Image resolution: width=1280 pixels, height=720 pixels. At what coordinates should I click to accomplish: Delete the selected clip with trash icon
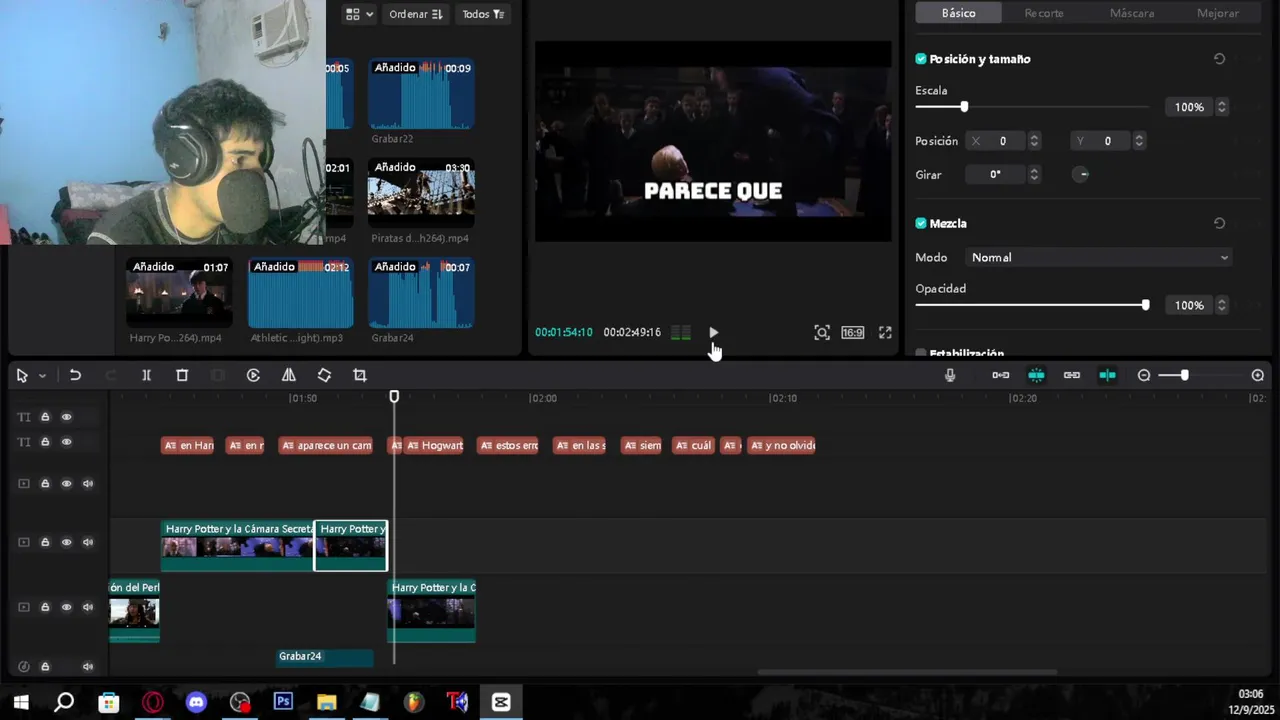[x=182, y=375]
